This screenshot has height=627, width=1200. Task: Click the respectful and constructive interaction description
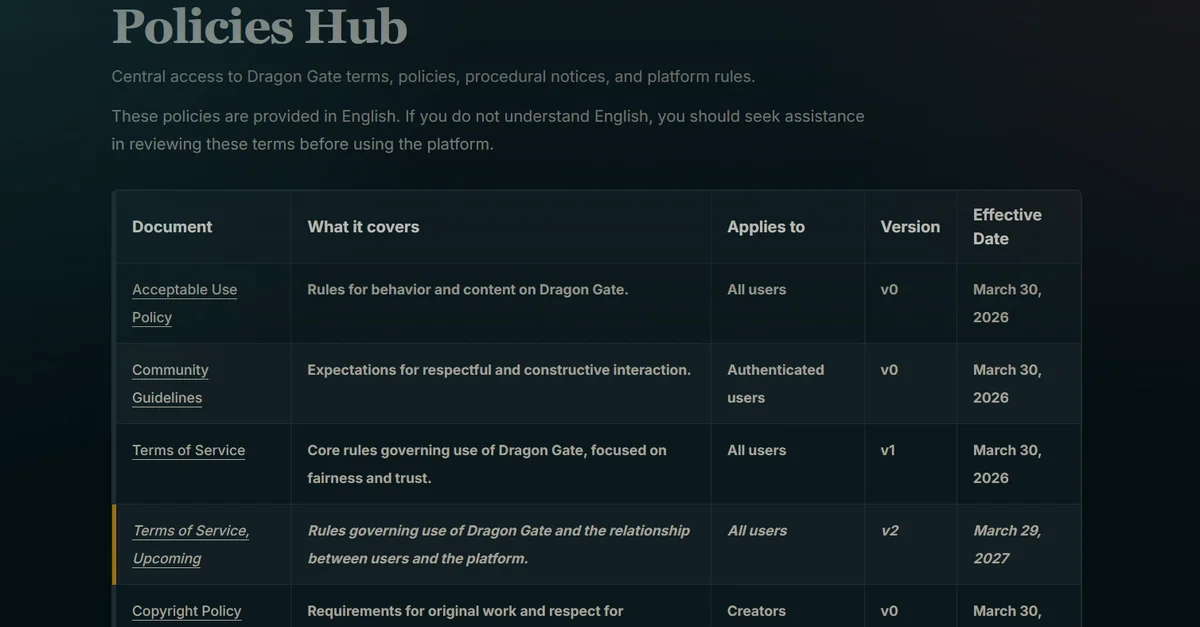pos(498,370)
